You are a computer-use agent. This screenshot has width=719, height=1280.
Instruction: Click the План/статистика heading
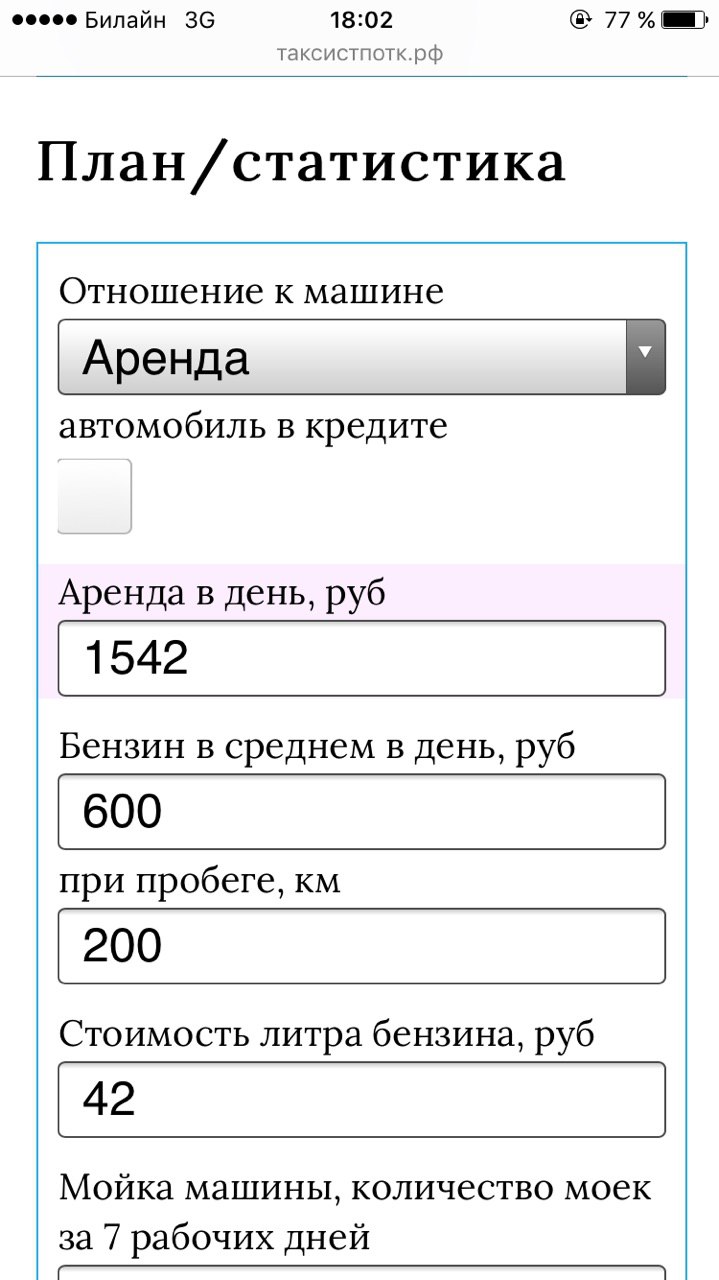tap(301, 163)
